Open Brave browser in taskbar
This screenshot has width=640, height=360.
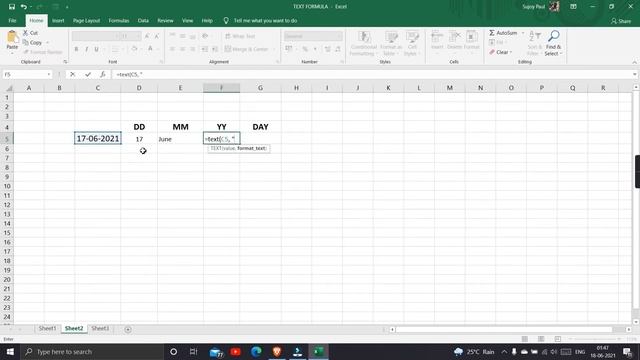coord(277,351)
